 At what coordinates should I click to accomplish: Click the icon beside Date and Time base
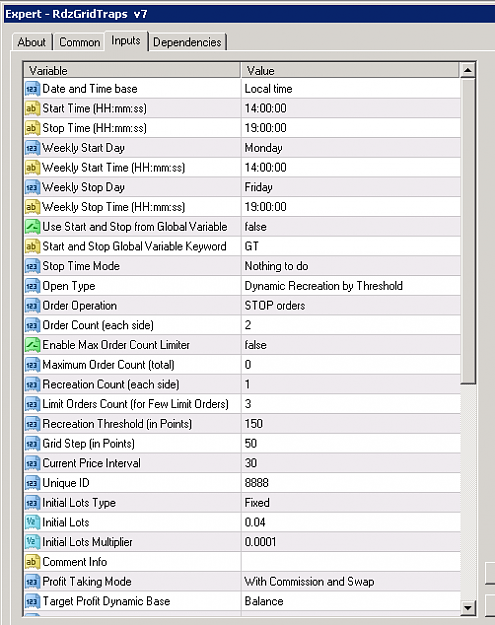point(32,88)
